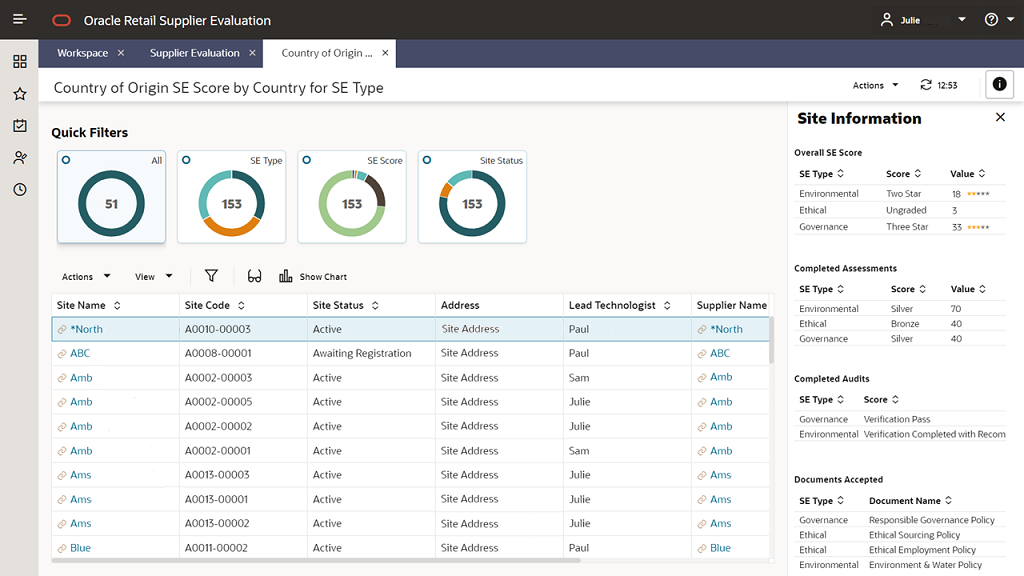Open the Actions dropdown above the table
The image size is (1024, 576).
click(83, 276)
